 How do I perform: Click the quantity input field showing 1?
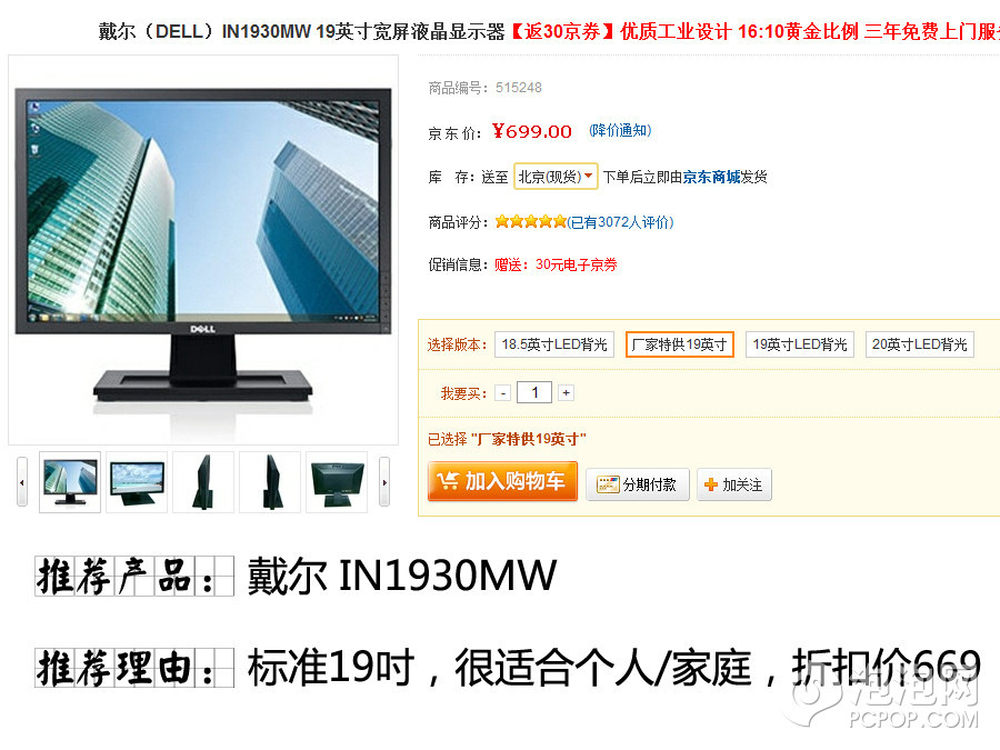coord(534,393)
